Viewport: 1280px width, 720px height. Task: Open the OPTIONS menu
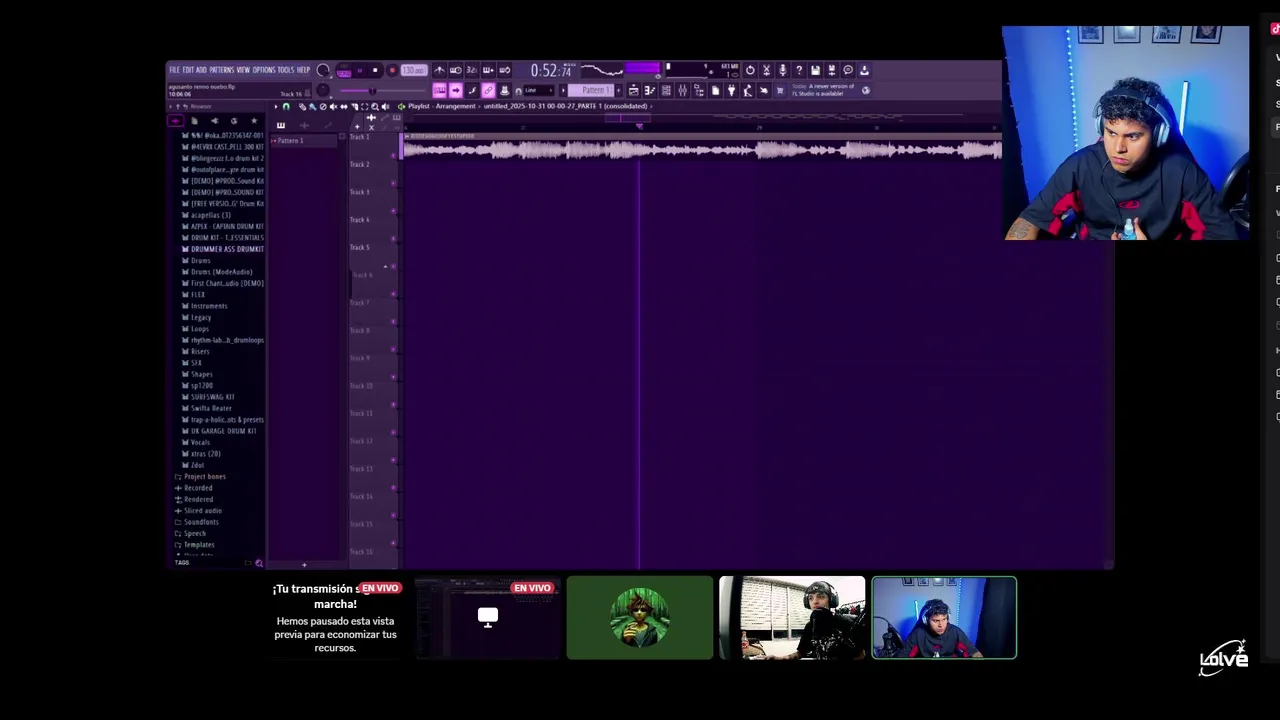[x=265, y=70]
